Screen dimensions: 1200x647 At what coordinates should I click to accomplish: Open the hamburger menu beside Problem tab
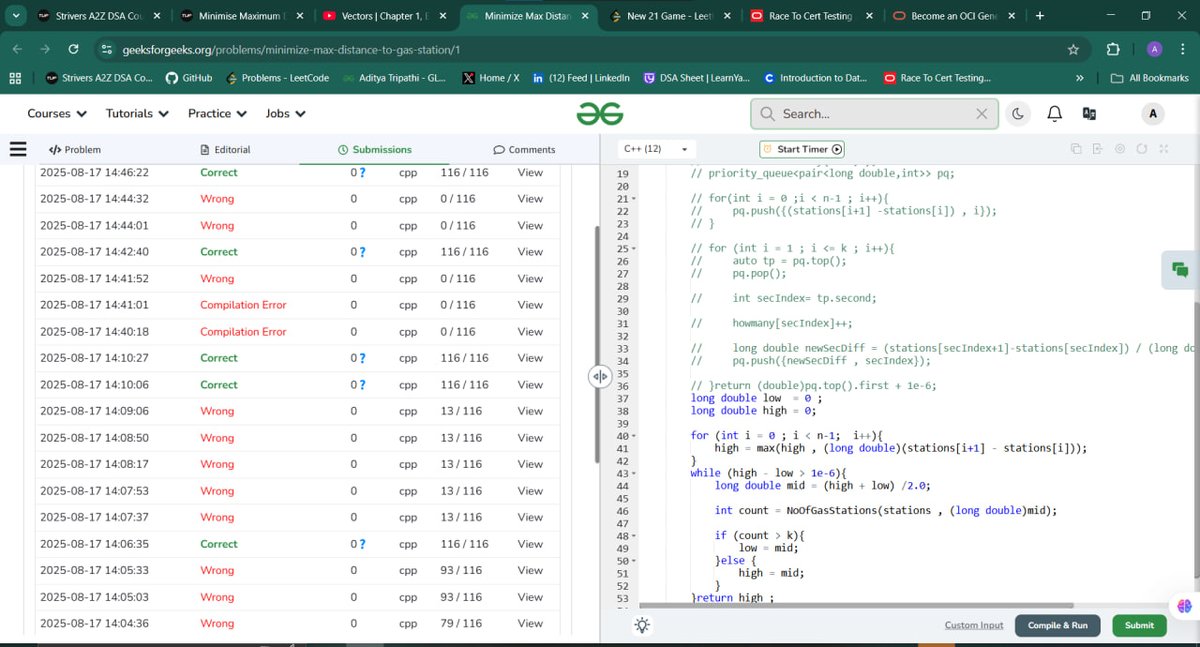point(18,149)
